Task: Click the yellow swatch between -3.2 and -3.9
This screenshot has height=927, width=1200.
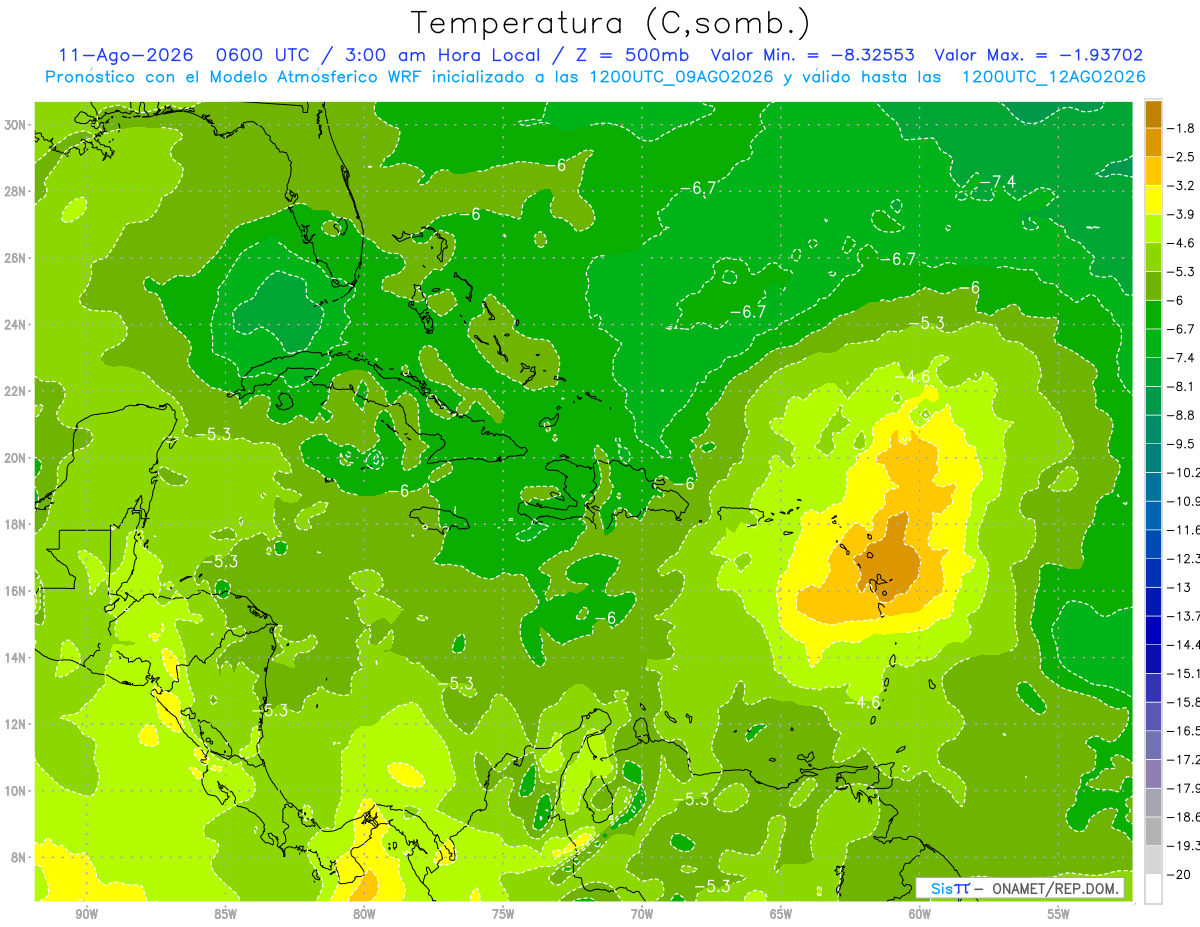Action: tap(1153, 200)
